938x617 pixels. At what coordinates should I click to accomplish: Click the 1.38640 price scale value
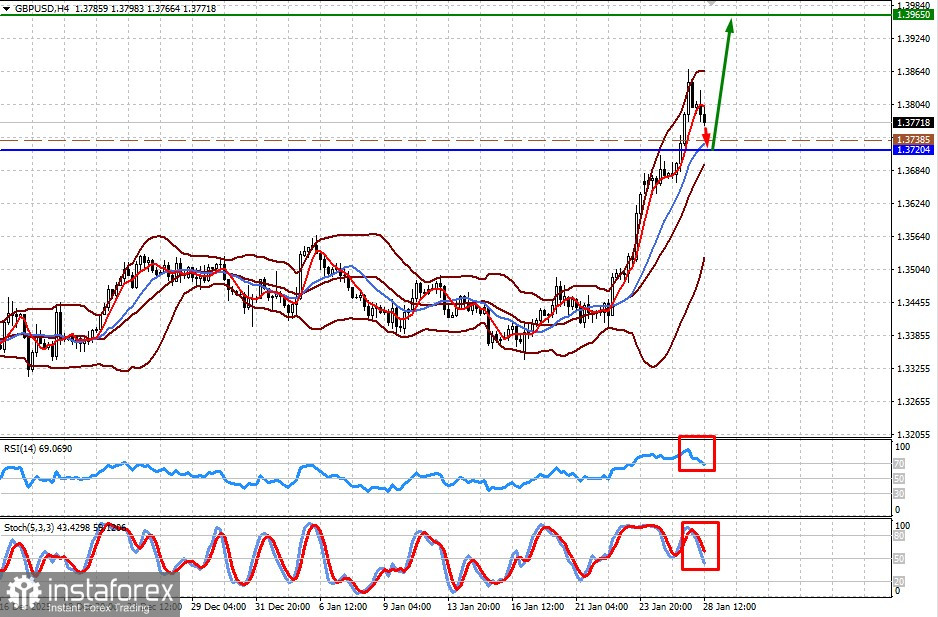[913, 71]
